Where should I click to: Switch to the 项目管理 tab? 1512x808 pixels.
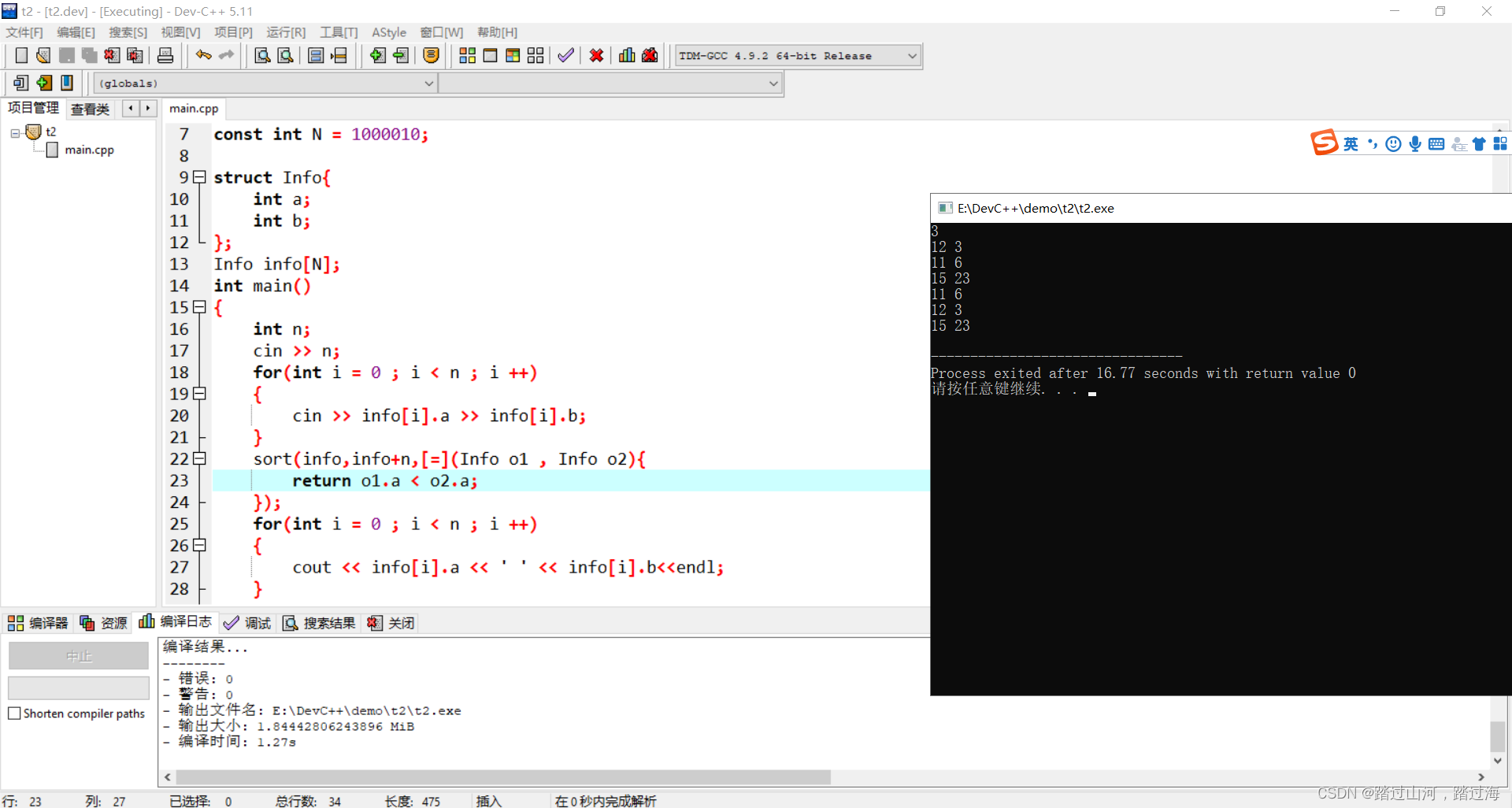pos(33,108)
